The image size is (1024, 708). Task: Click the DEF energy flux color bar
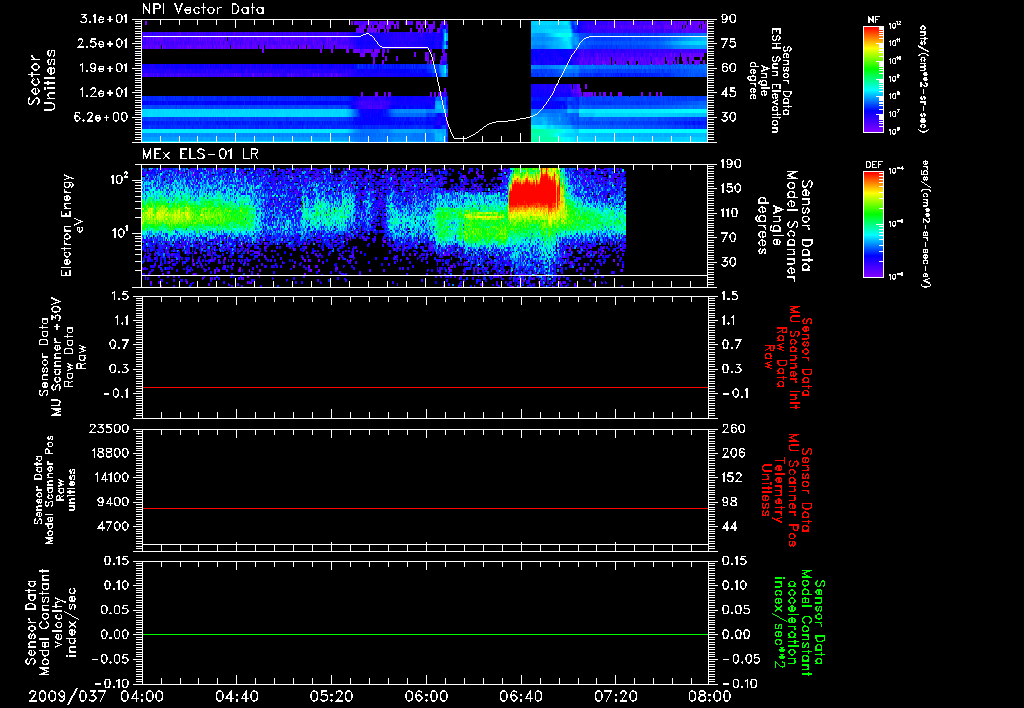click(x=874, y=224)
